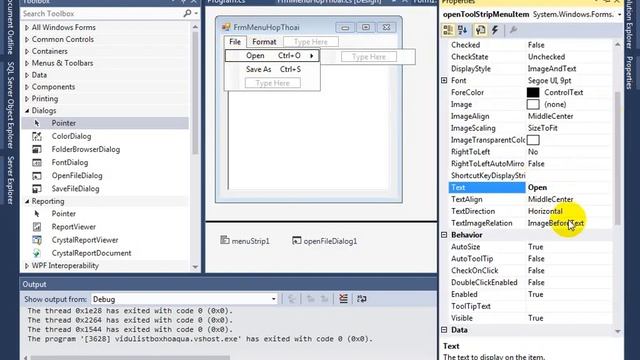Viewport: 640px width, 360px height.
Task: Expand the Containers toolbox group
Action: 27,51
